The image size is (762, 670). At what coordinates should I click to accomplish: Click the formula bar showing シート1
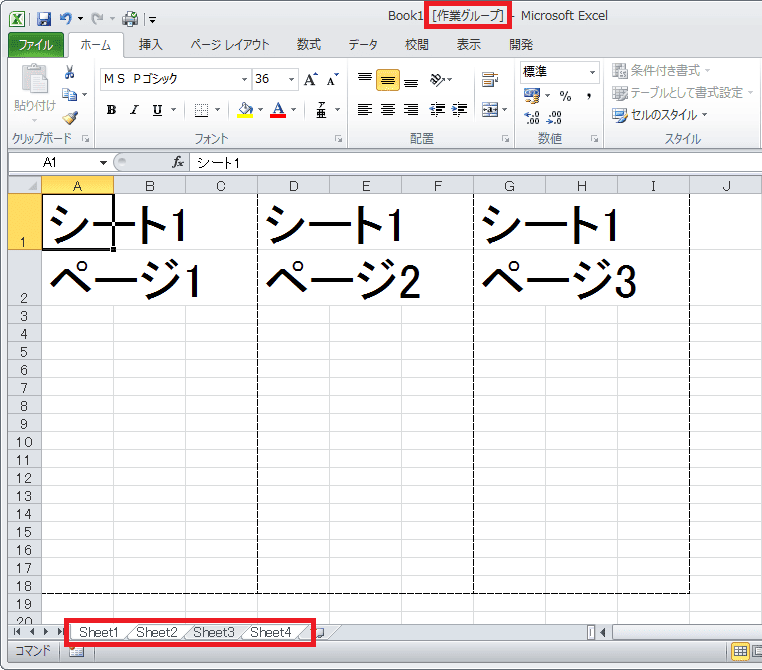pyautogui.click(x=475, y=162)
